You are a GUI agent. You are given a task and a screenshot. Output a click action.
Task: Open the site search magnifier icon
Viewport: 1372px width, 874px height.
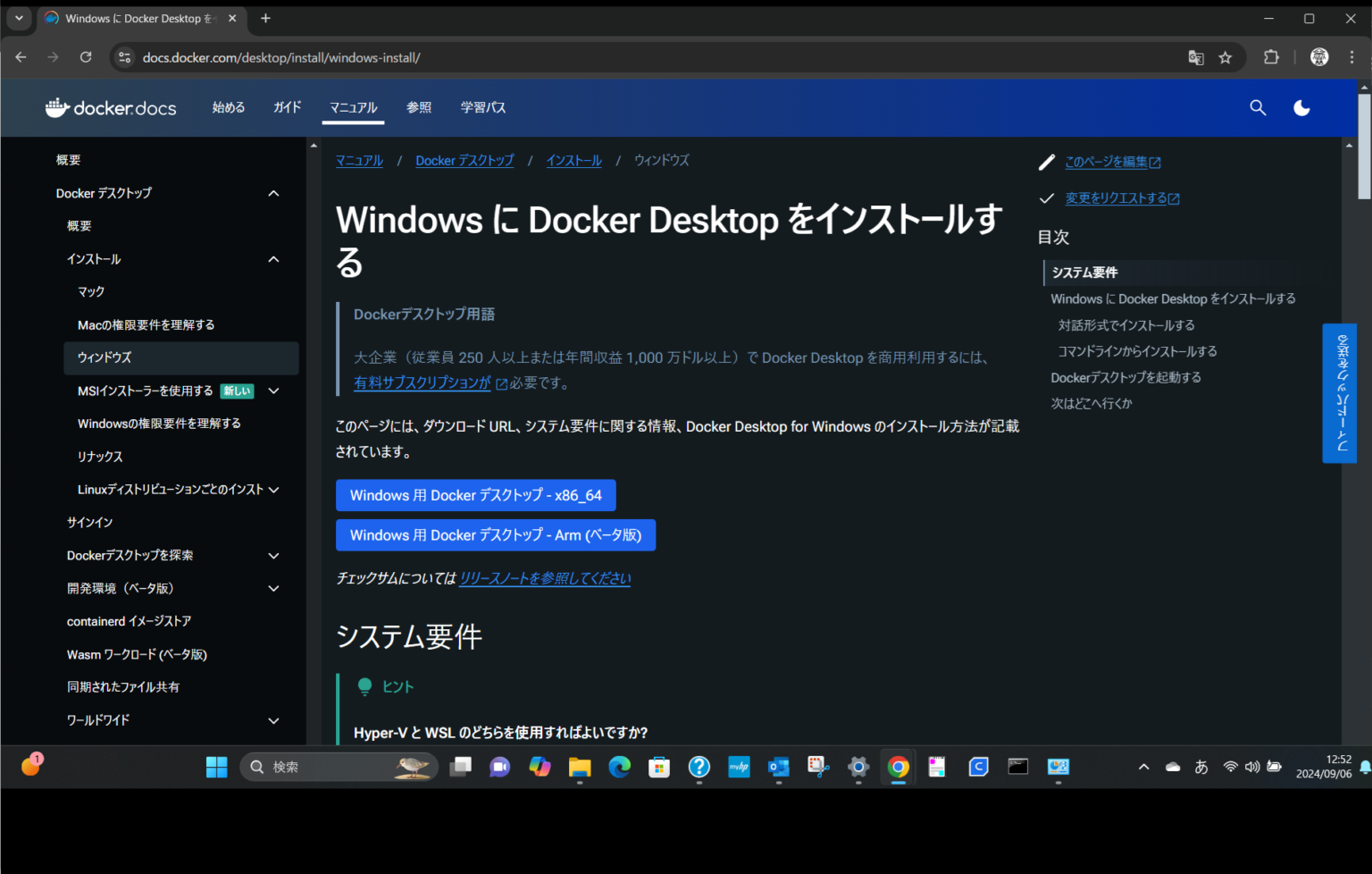click(1258, 107)
